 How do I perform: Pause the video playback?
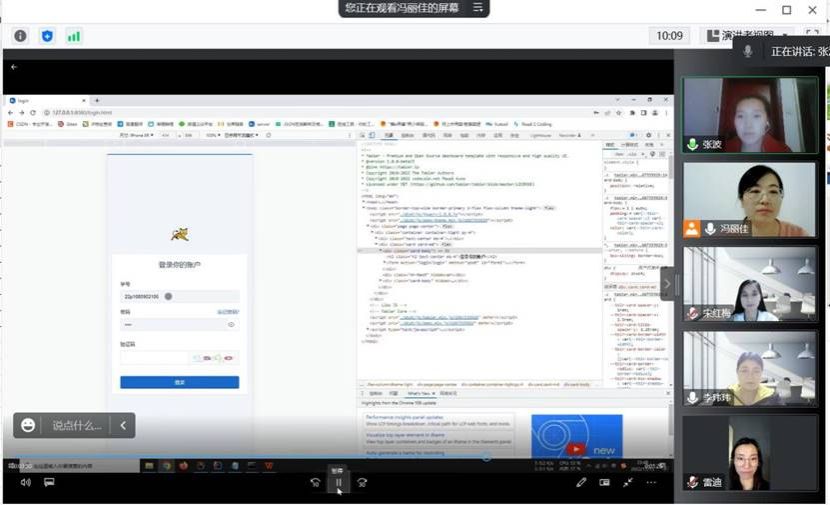point(338,482)
